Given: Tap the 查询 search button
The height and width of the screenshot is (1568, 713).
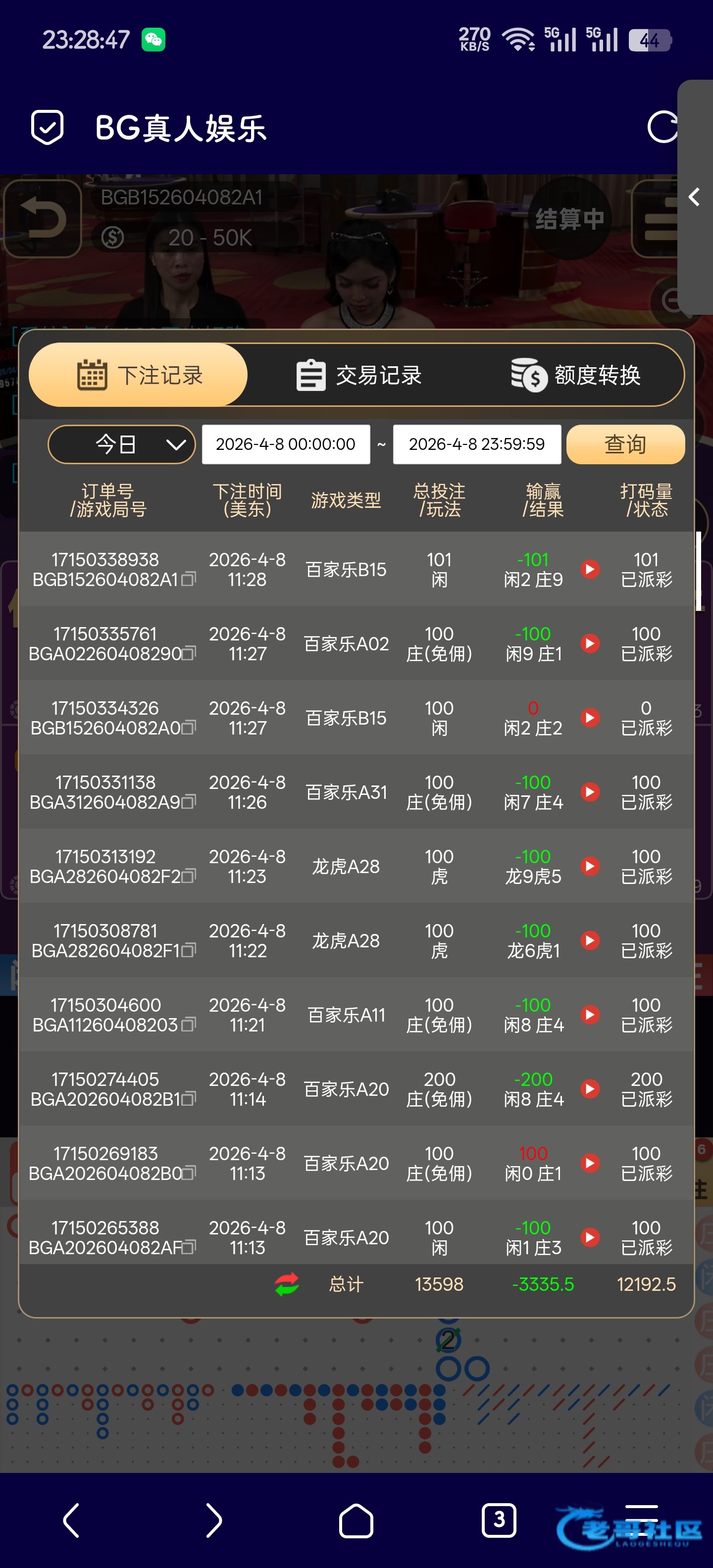Looking at the screenshot, I should tap(625, 444).
